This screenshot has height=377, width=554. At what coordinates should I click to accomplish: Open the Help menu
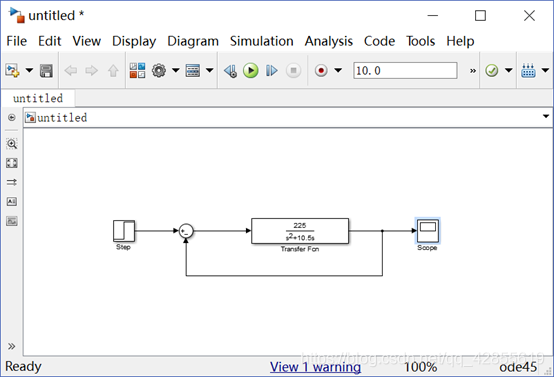460,41
